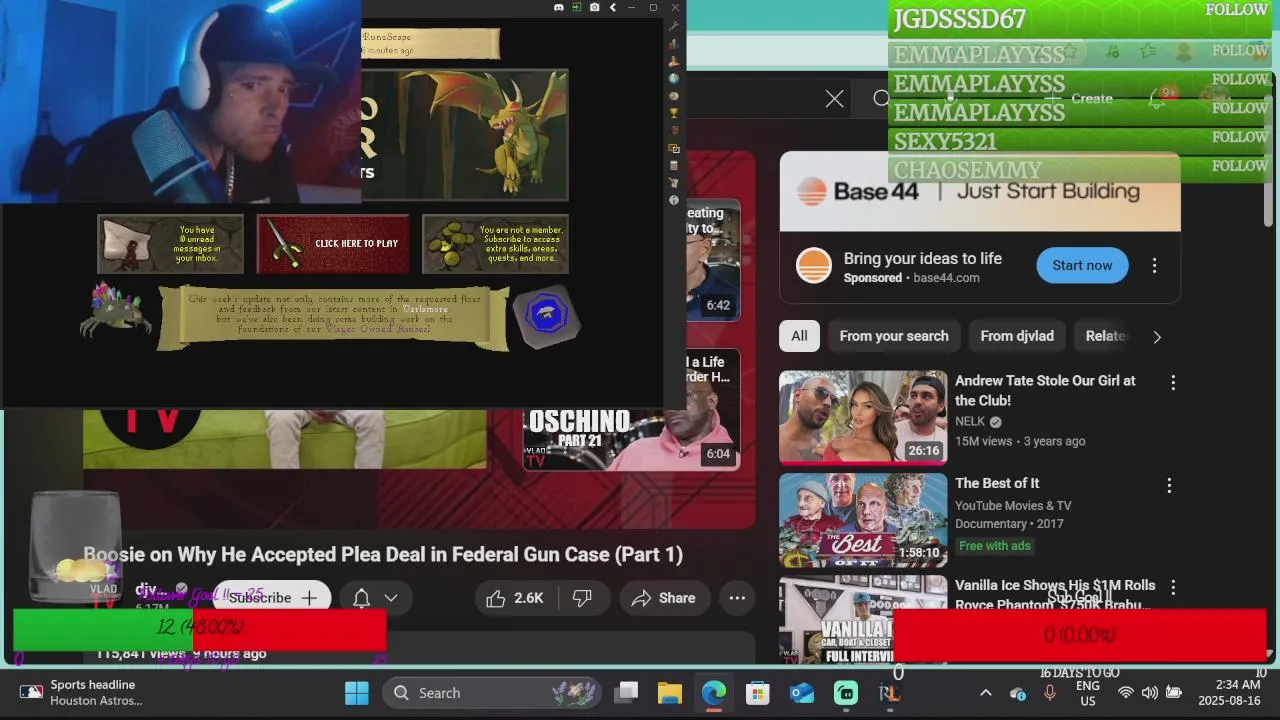The height and width of the screenshot is (720, 1280).
Task: Open the Vanilla Ice Rolls Royce video title
Action: point(1055,594)
